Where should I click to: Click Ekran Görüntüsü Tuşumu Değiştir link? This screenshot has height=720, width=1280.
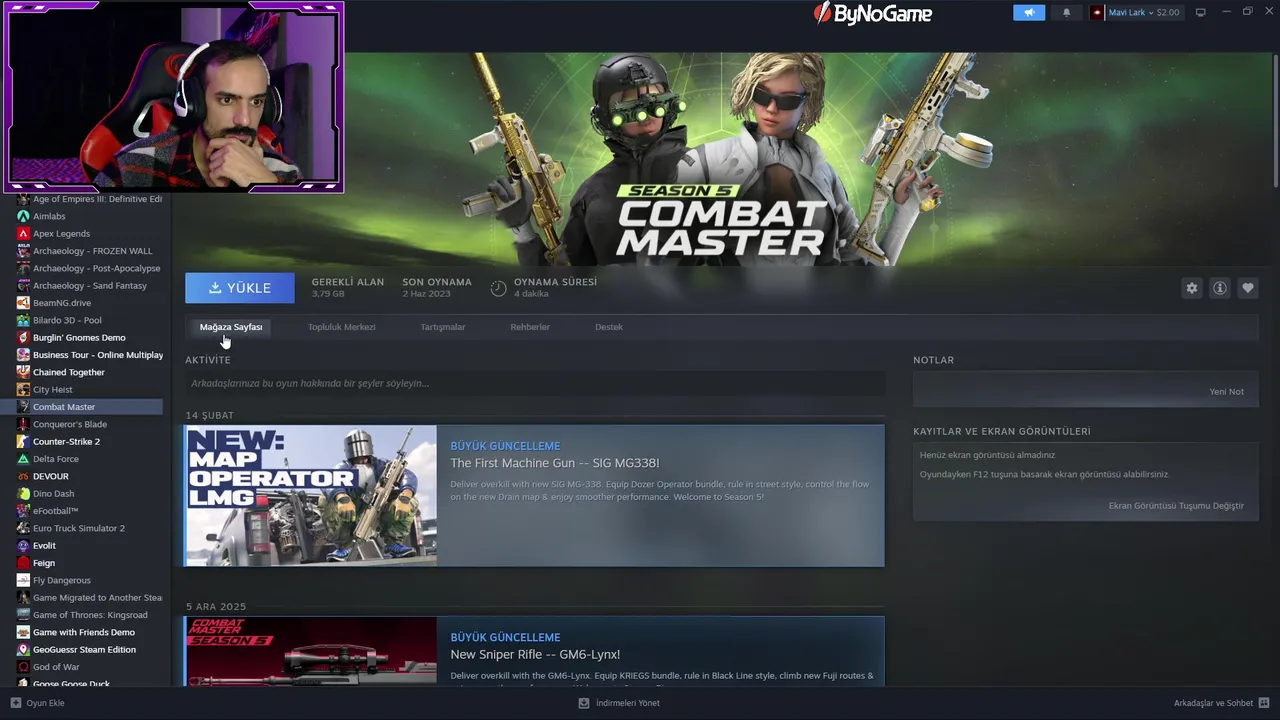pyautogui.click(x=1176, y=506)
